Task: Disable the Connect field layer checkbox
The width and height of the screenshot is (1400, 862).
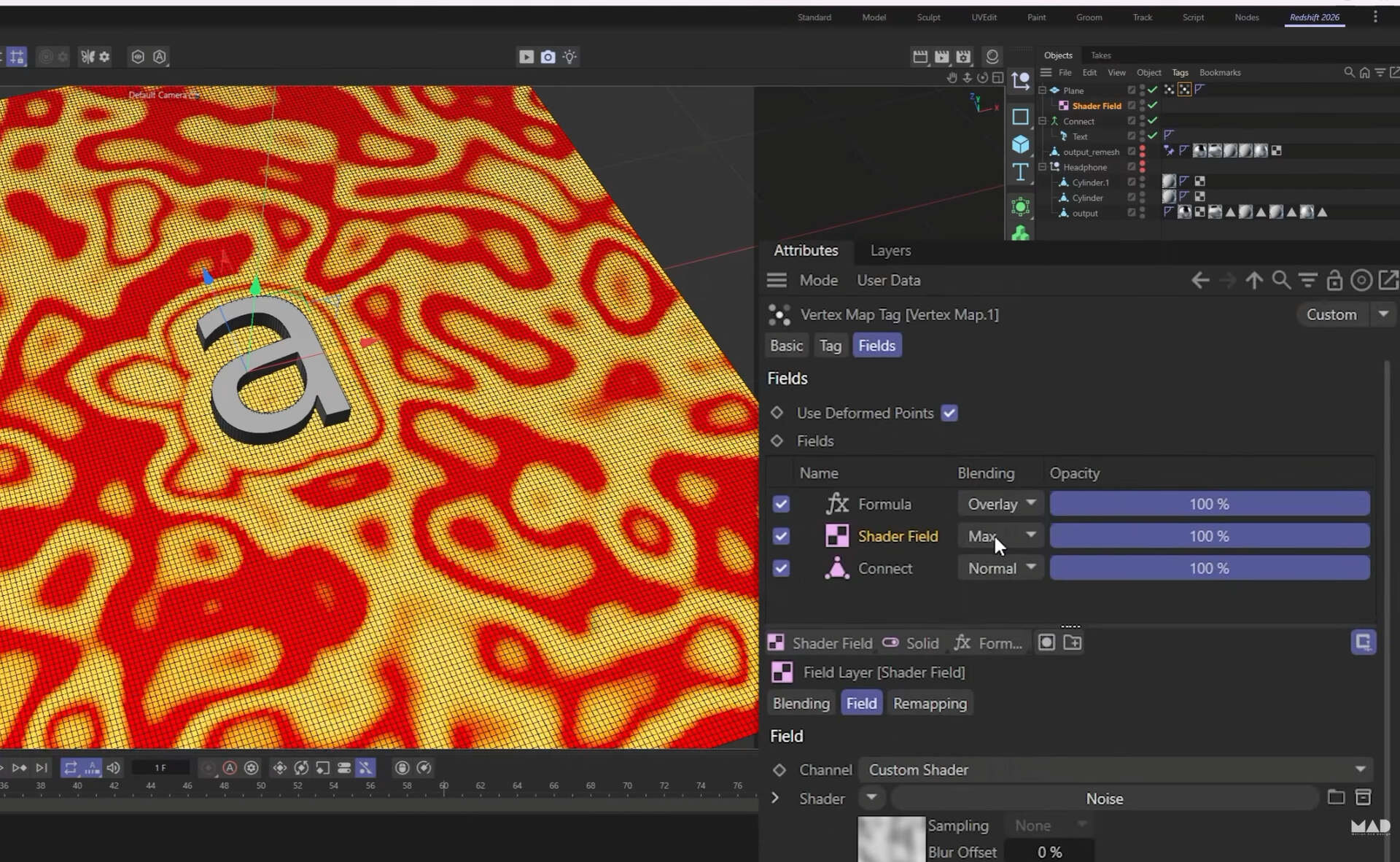Action: (x=781, y=568)
